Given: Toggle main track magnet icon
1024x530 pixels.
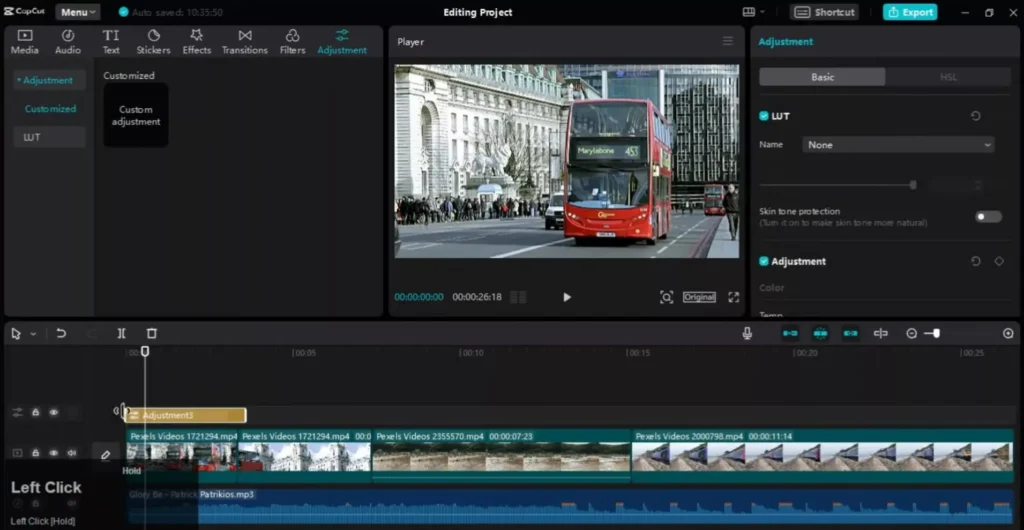Looking at the screenshot, I should 790,334.
